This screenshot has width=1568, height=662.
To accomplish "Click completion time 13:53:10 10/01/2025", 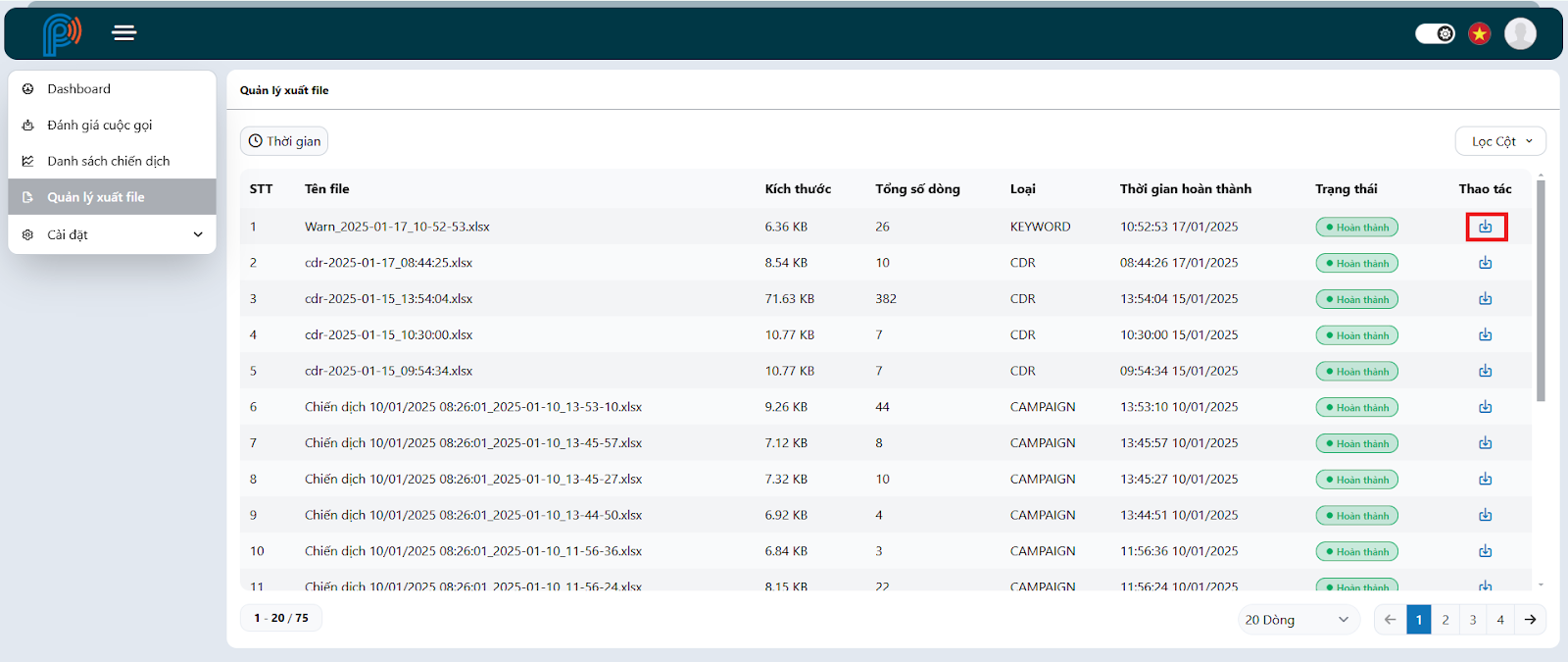I will [1179, 407].
